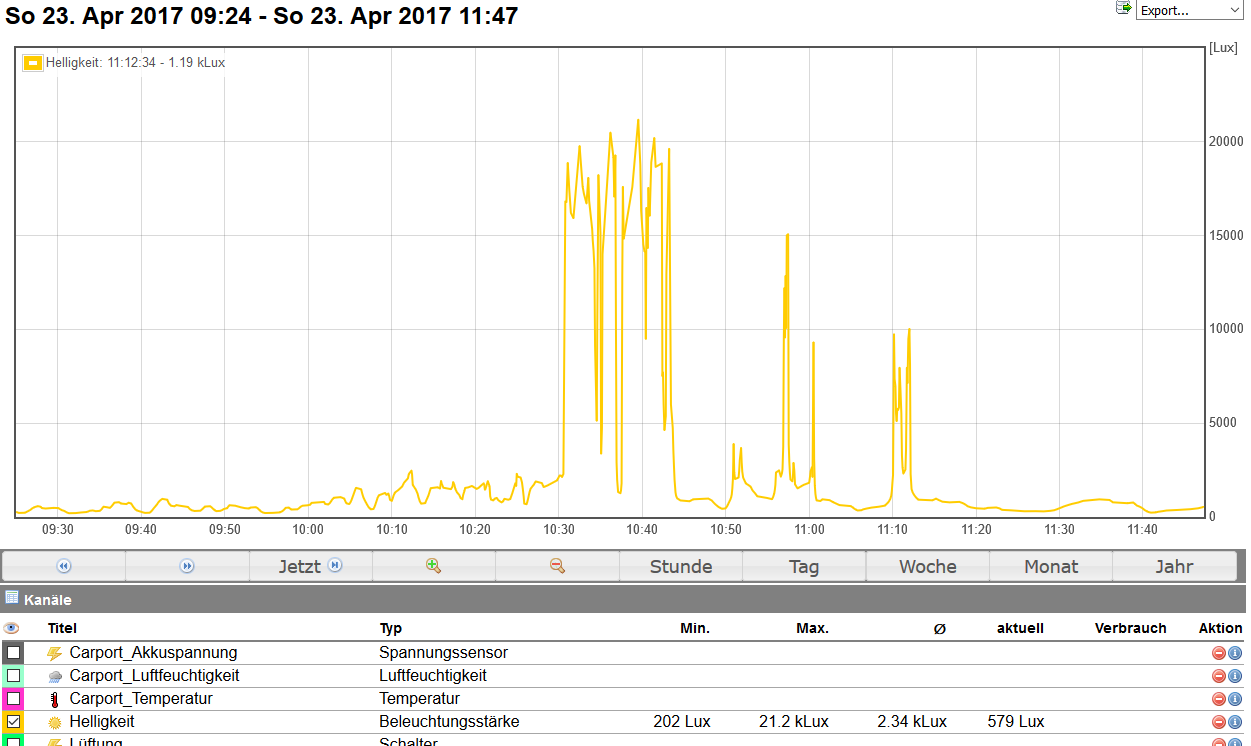Select the Carport_Akkuspannung channel title
The height and width of the screenshot is (746, 1251).
click(x=154, y=653)
